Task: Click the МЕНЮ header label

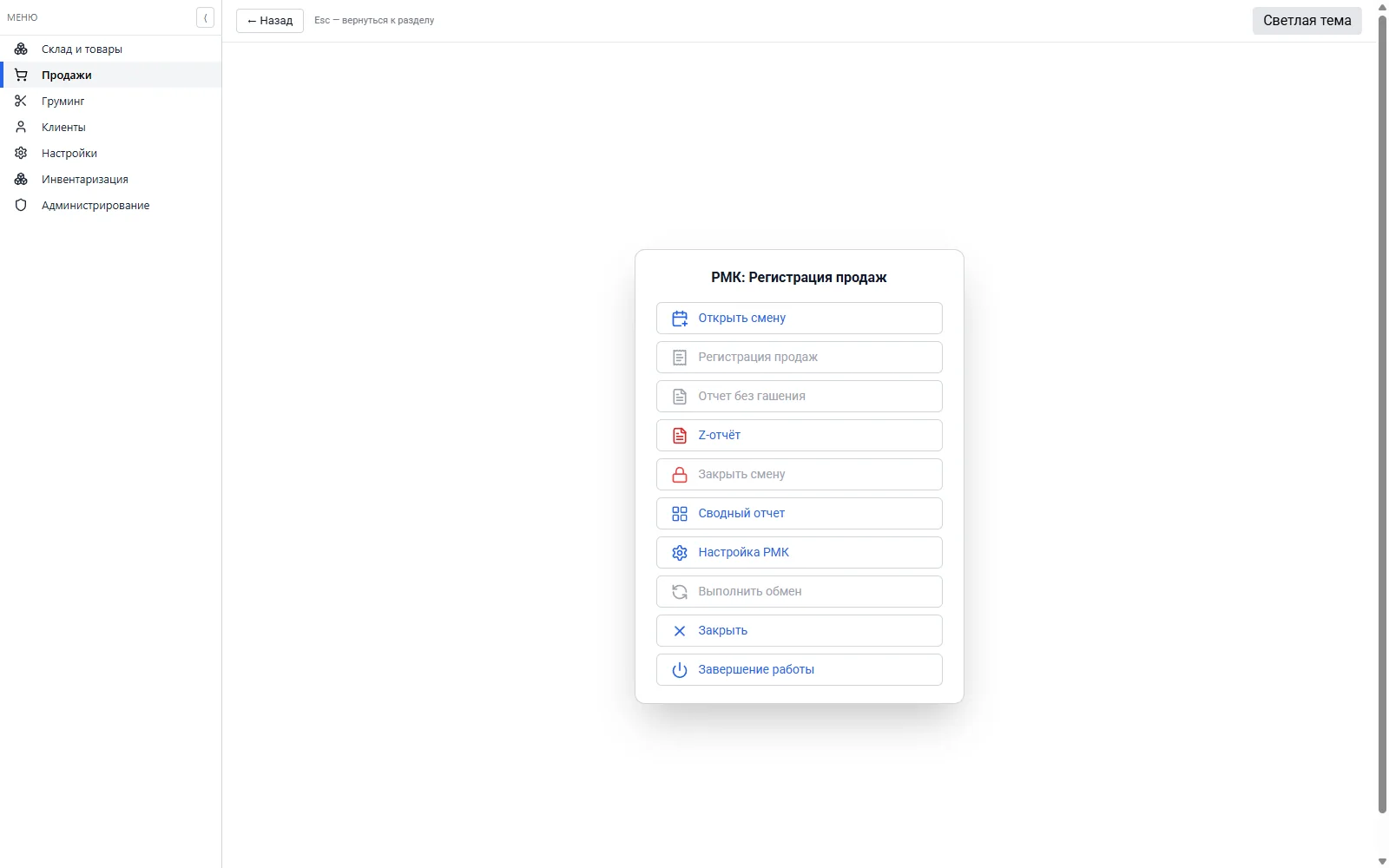Action: 23,17
